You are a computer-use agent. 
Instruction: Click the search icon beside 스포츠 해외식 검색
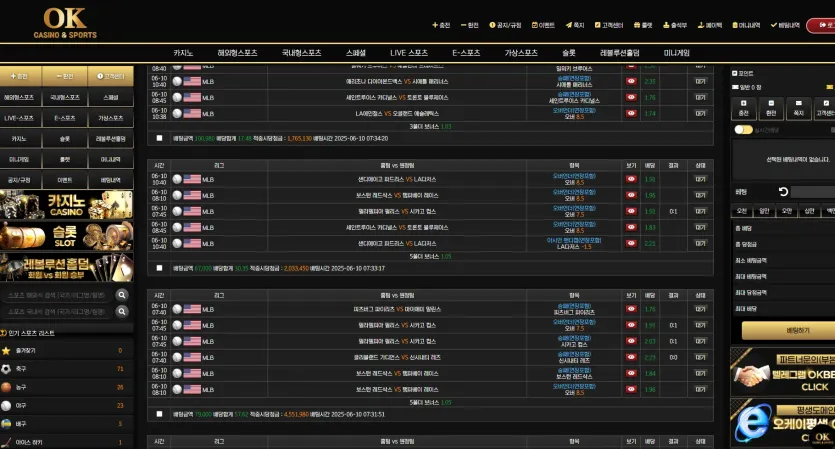(x=122, y=295)
